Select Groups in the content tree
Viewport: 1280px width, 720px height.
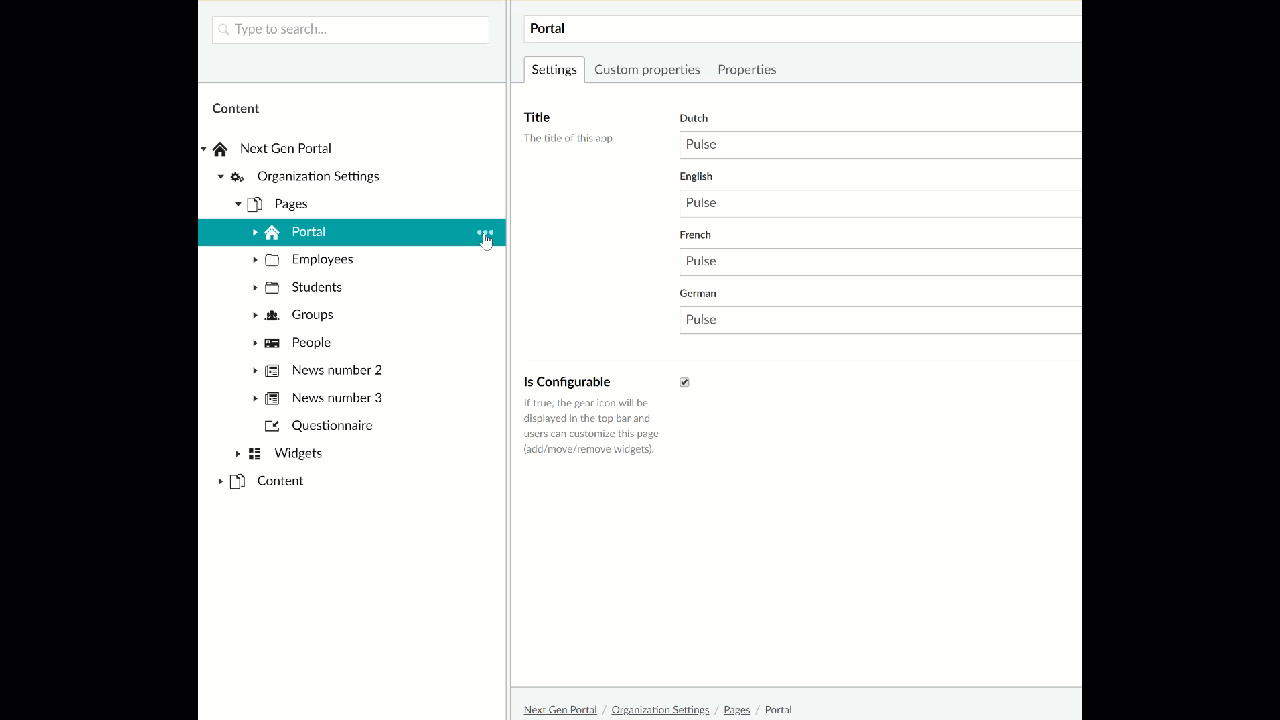click(313, 315)
